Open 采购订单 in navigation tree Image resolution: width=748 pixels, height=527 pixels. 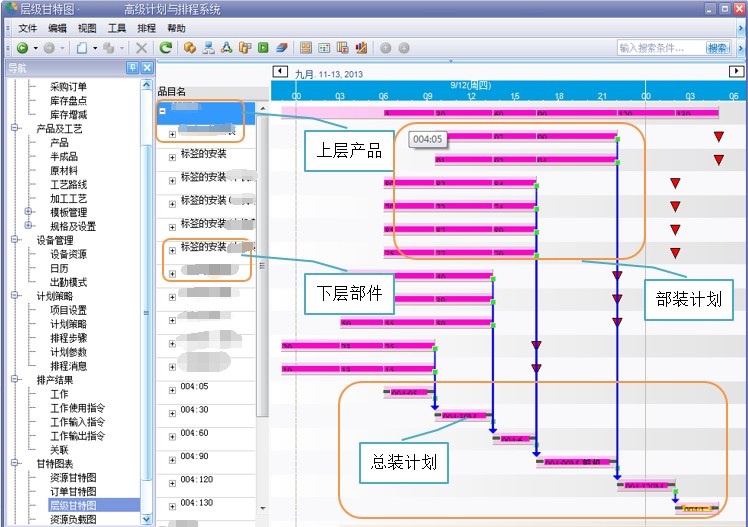click(68, 86)
